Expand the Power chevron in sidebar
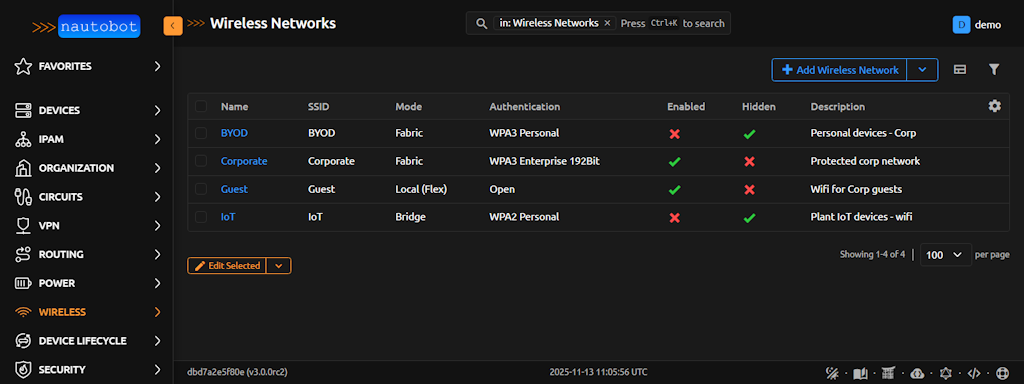The width and height of the screenshot is (1024, 384). click(x=157, y=283)
